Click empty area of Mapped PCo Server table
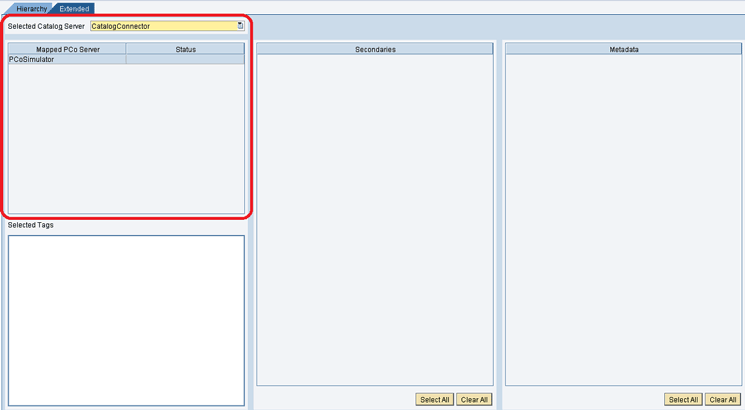The width and height of the screenshot is (745, 410). [x=126, y=140]
